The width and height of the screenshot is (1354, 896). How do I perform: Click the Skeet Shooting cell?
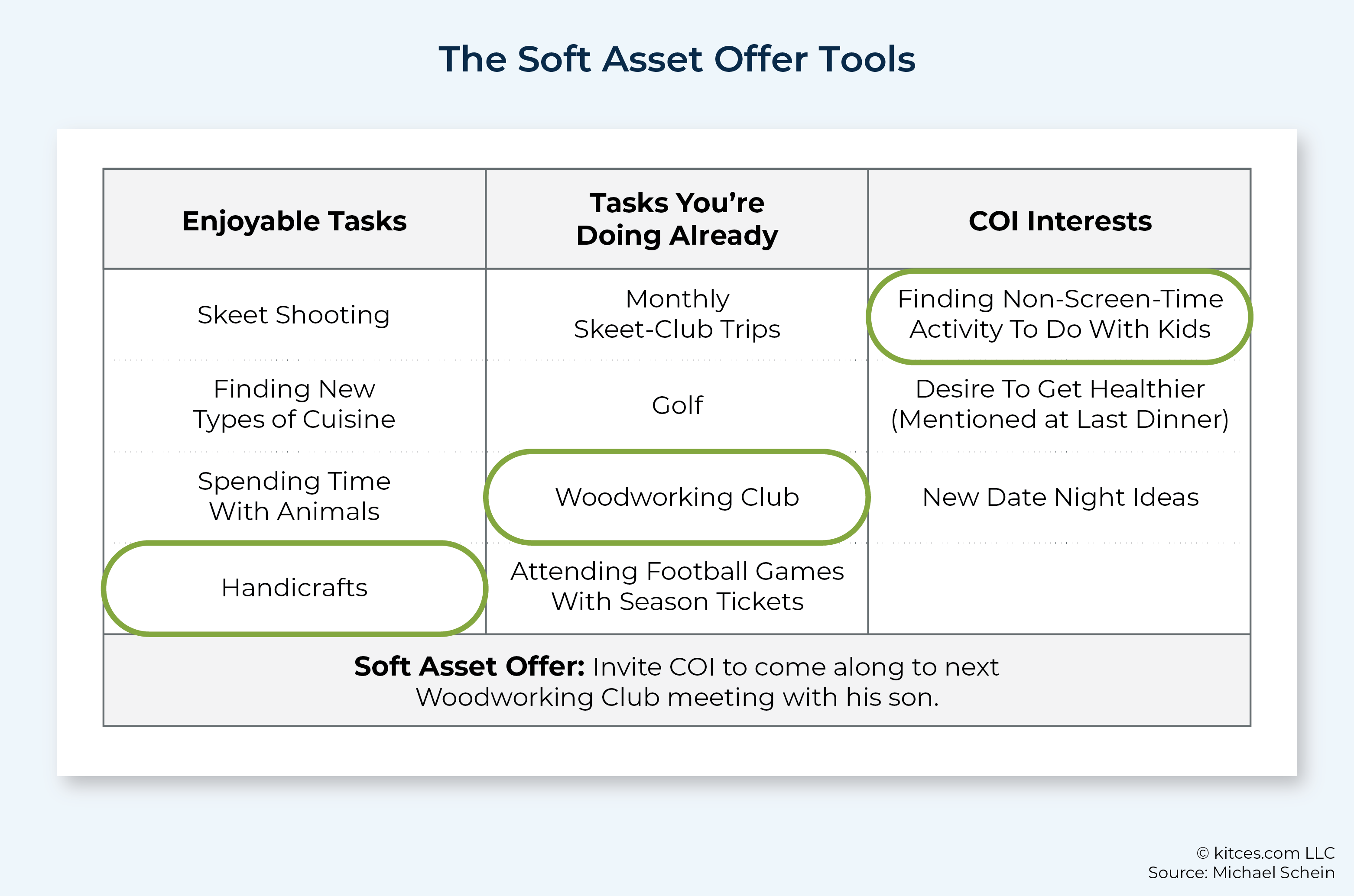(x=294, y=315)
